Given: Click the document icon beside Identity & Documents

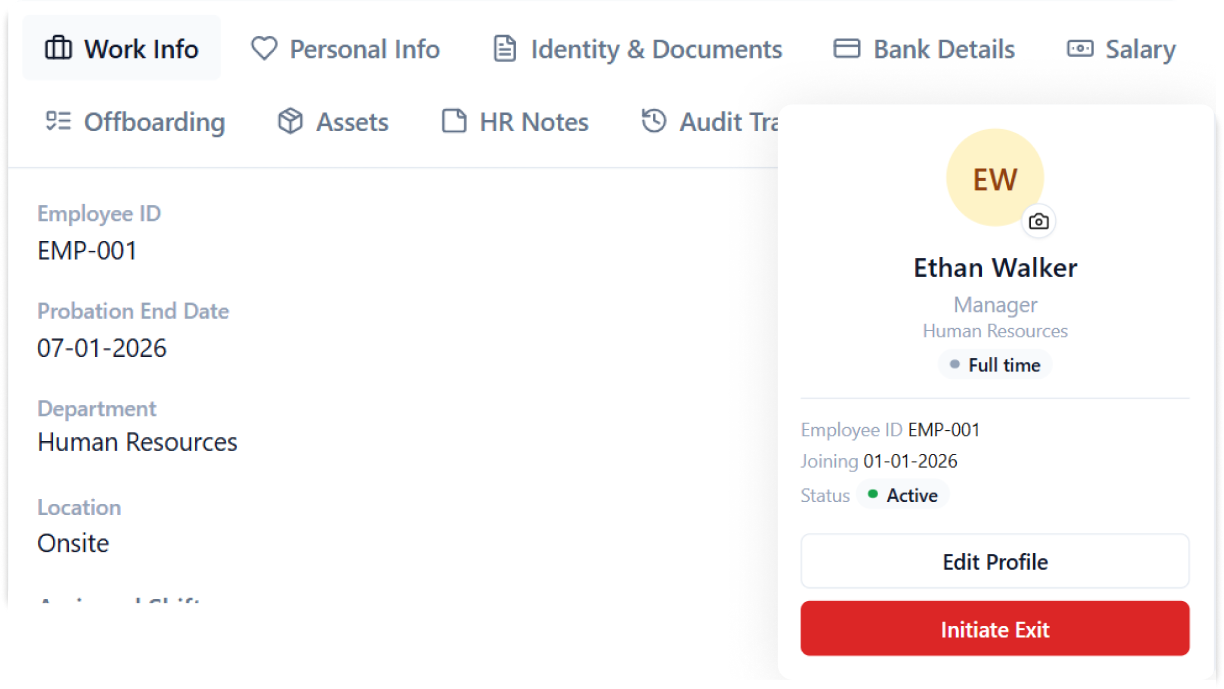Looking at the screenshot, I should [x=506, y=49].
